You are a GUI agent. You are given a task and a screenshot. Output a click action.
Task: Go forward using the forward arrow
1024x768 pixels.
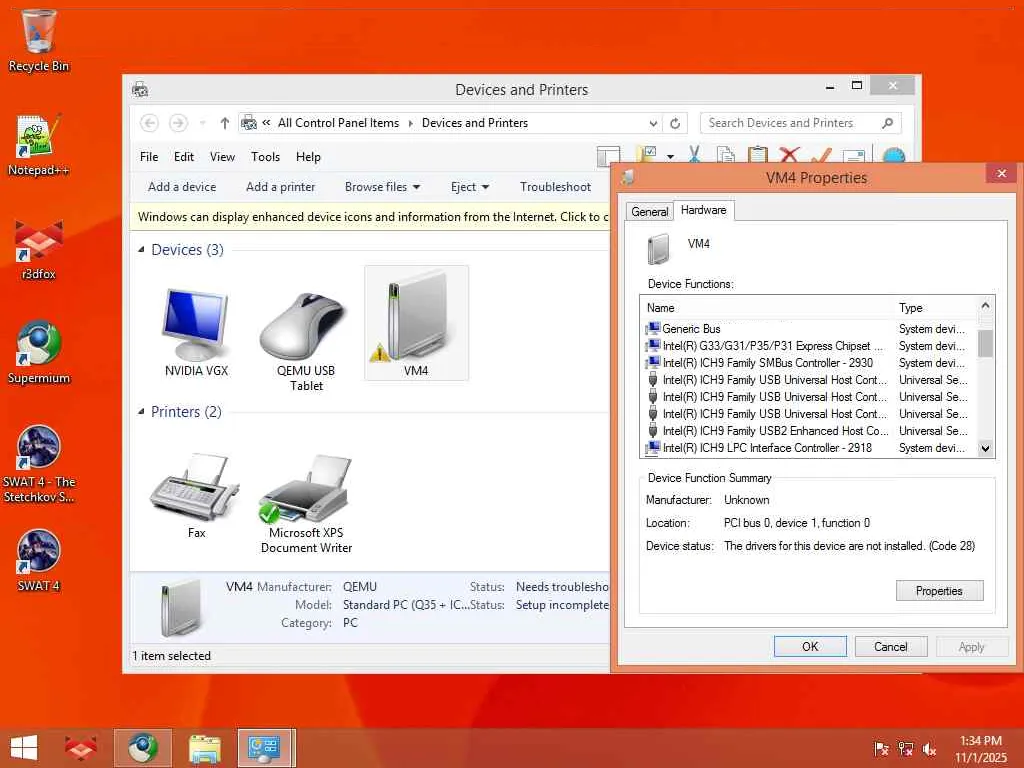click(178, 123)
